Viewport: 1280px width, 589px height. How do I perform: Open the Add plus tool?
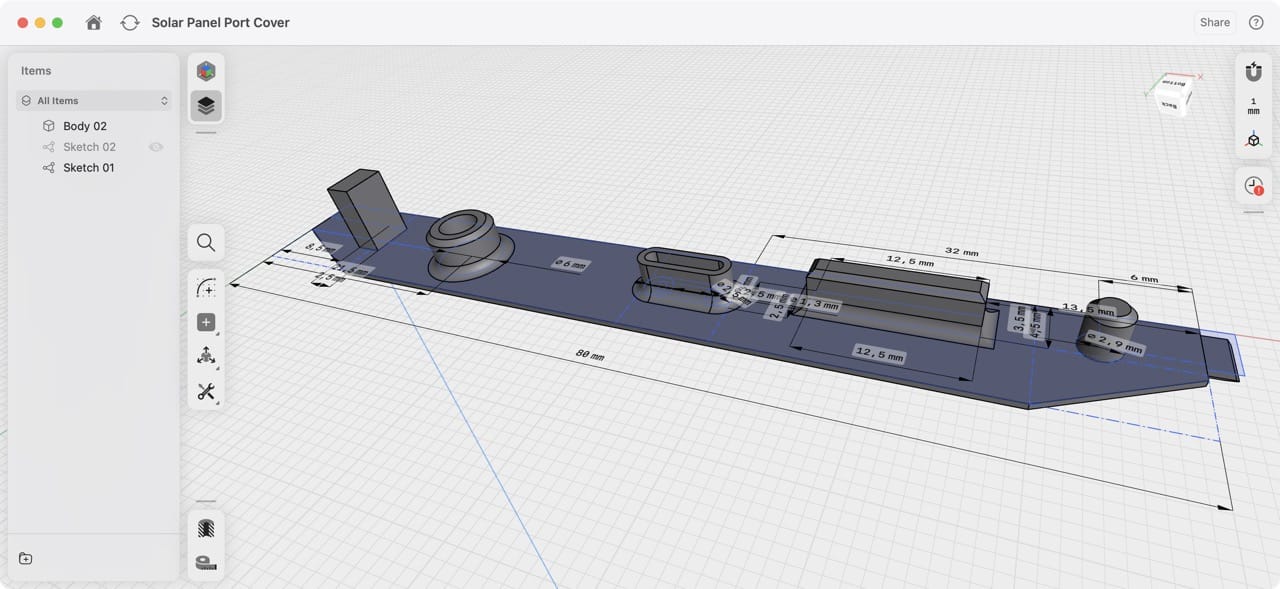pos(206,322)
